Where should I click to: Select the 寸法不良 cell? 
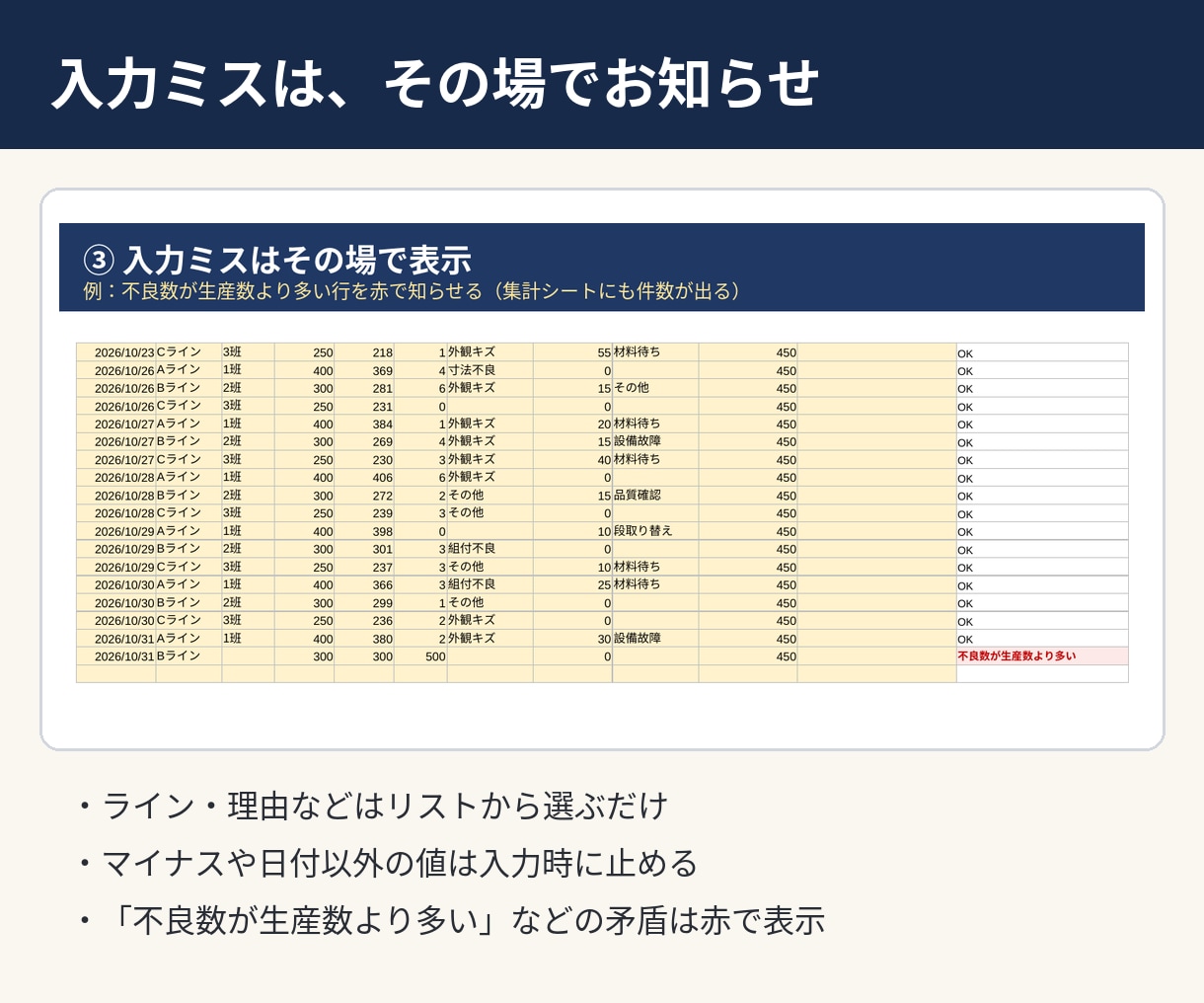pyautogui.click(x=489, y=370)
